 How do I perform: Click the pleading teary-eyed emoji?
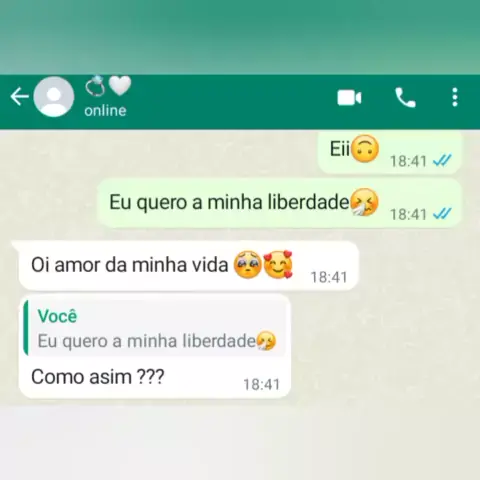point(248,265)
